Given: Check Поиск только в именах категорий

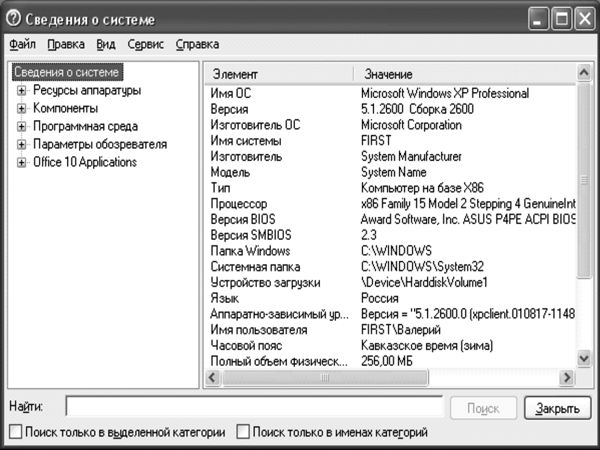Looking at the screenshot, I should (x=243, y=432).
